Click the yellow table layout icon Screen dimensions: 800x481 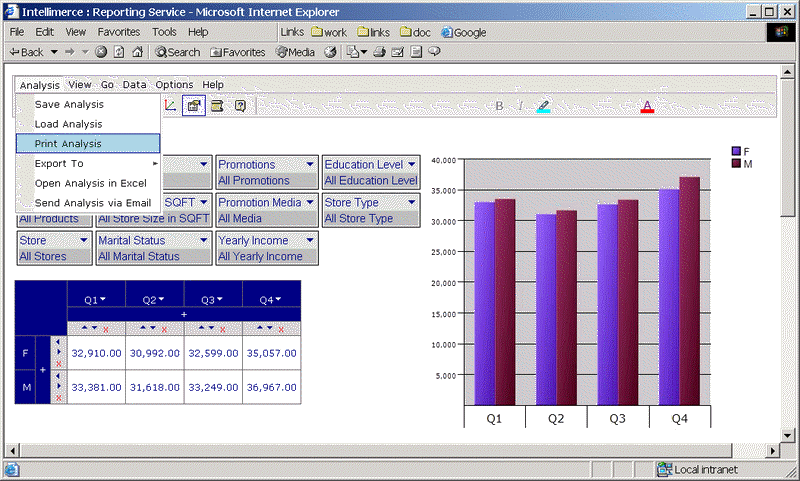tap(217, 106)
